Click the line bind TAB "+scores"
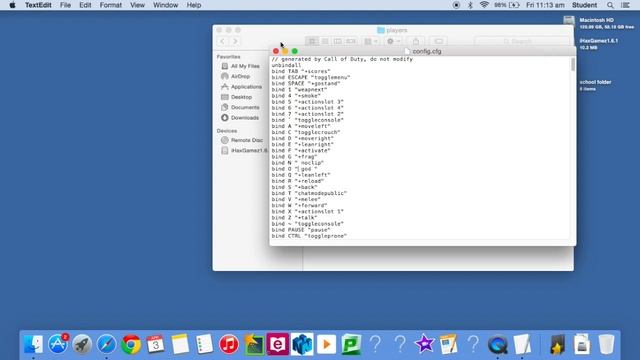640x360 pixels. pos(301,71)
